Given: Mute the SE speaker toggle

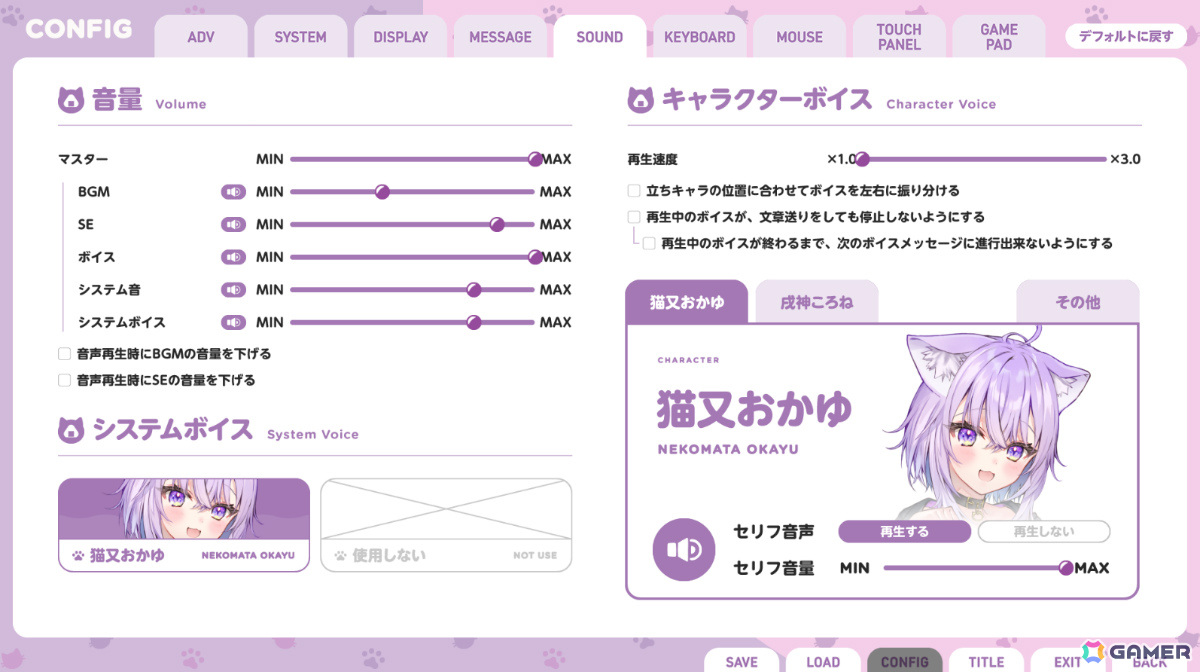Looking at the screenshot, I should (x=233, y=224).
